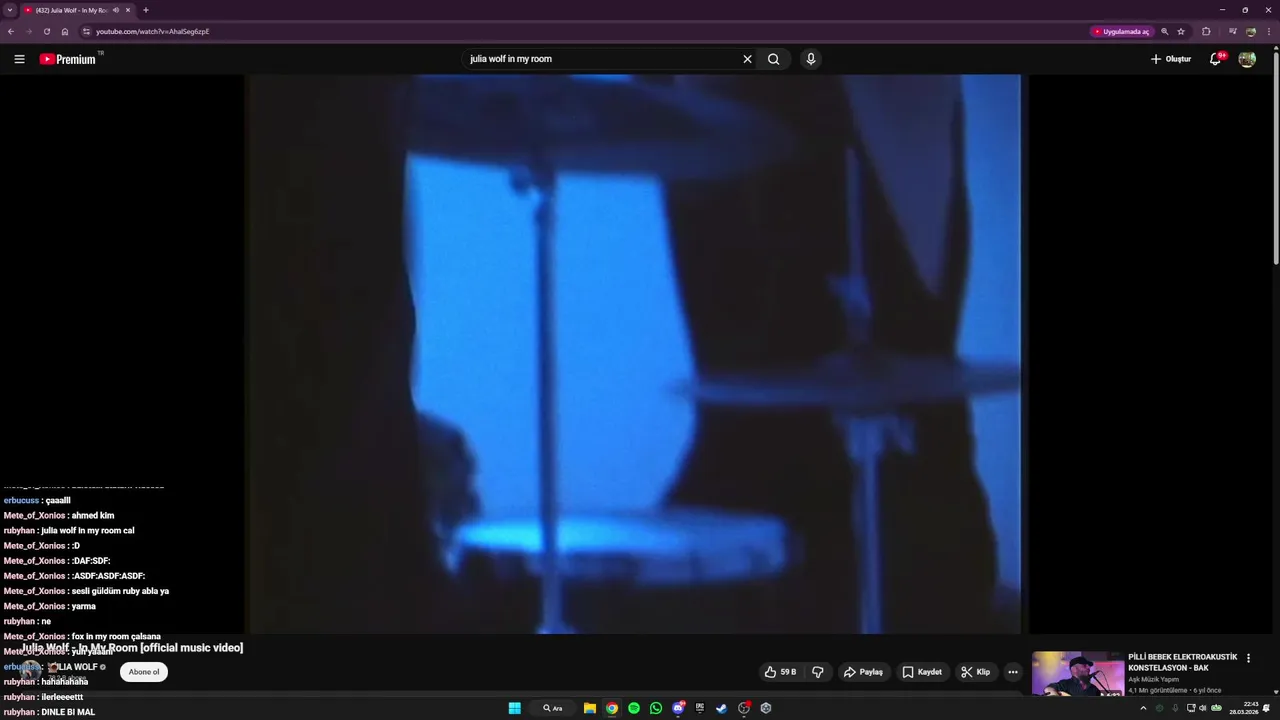The height and width of the screenshot is (720, 1280).
Task: Open a new browser tab
Action: [x=146, y=10]
